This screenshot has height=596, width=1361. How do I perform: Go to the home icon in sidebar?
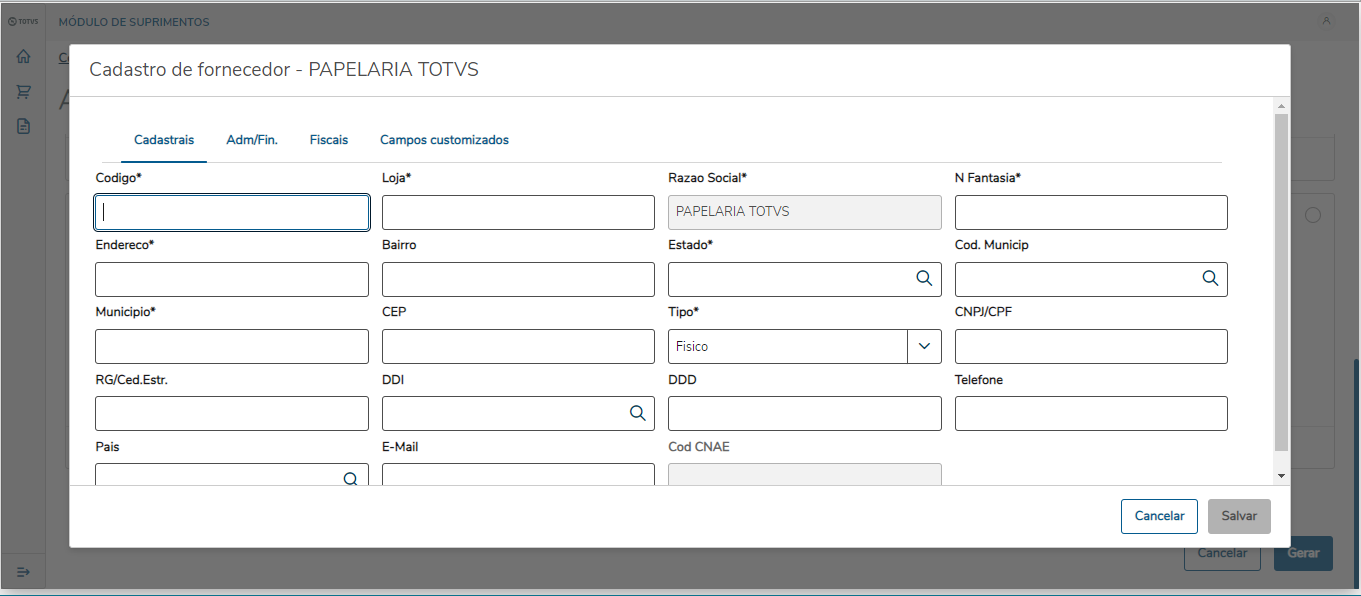23,57
